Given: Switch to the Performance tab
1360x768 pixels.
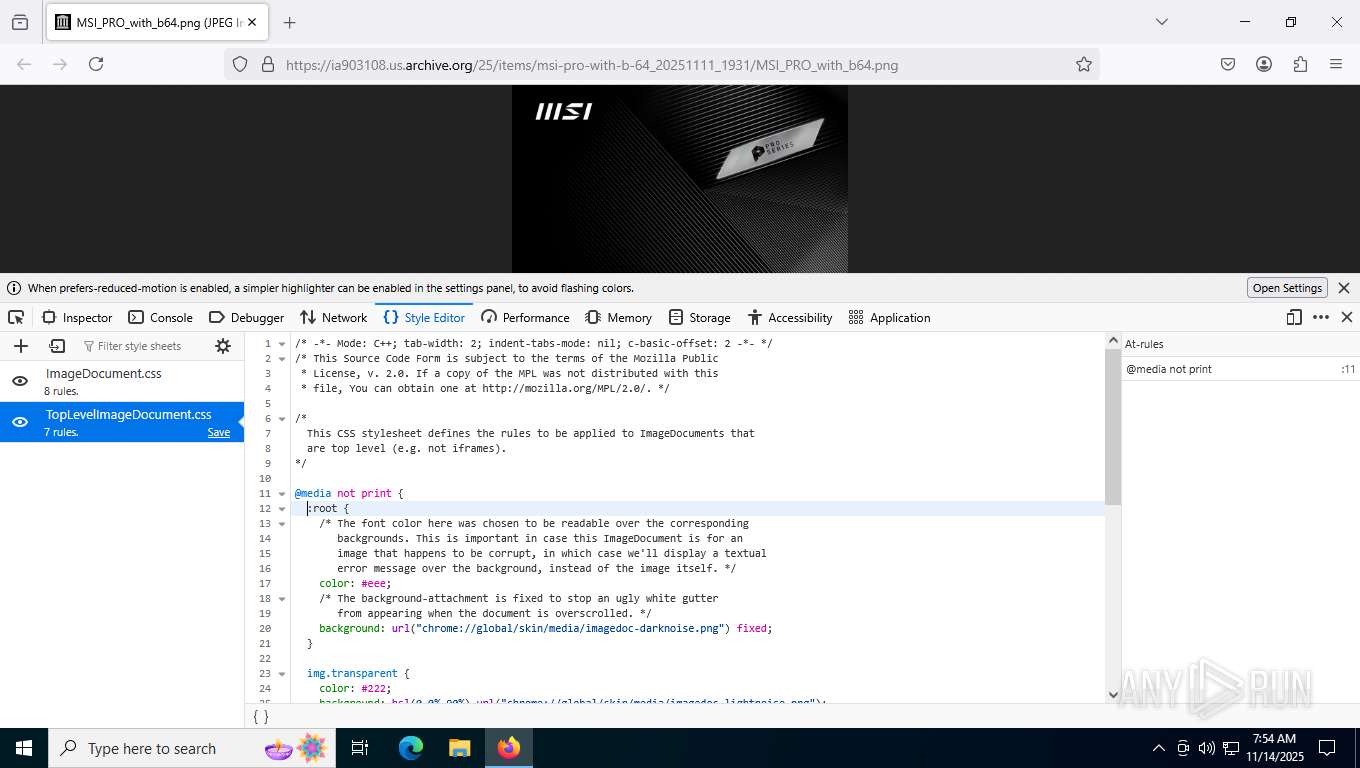Looking at the screenshot, I should click(x=525, y=317).
